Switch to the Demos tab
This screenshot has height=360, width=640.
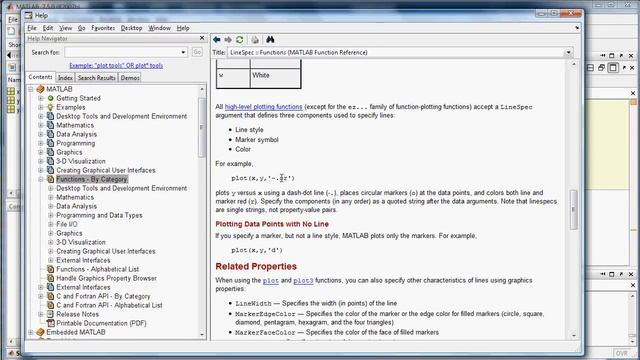[130, 78]
